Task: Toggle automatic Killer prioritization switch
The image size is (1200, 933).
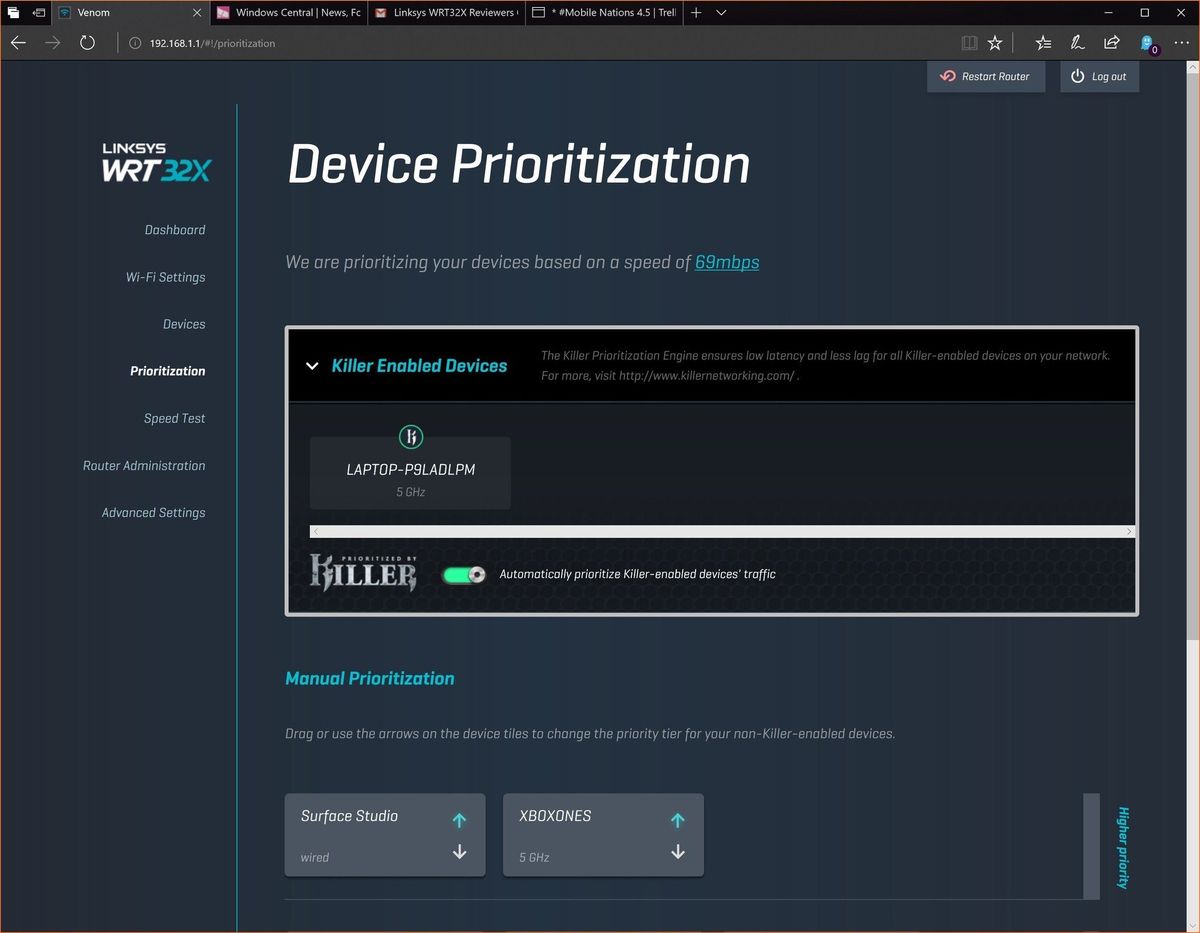Action: pos(463,574)
